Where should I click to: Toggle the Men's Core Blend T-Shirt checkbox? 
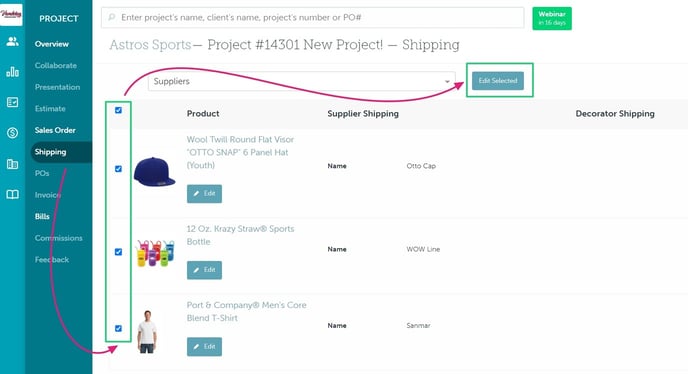[x=118, y=328]
